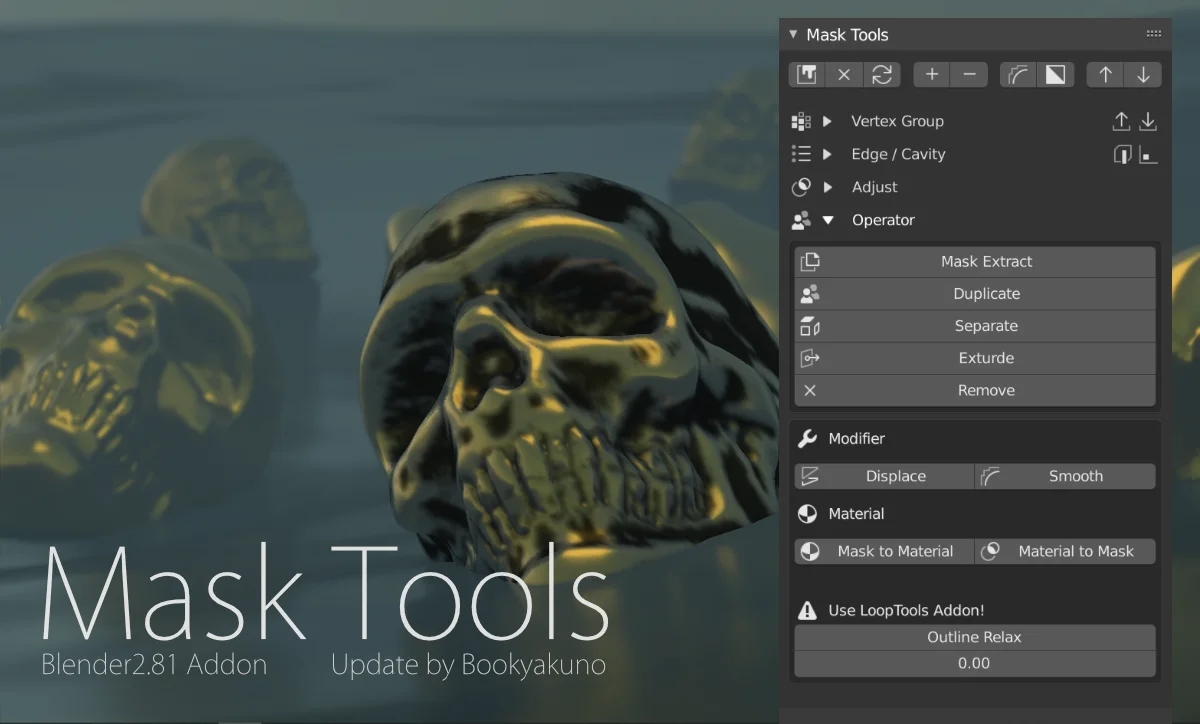
Task: Click the mask refresh icon
Action: (882, 74)
